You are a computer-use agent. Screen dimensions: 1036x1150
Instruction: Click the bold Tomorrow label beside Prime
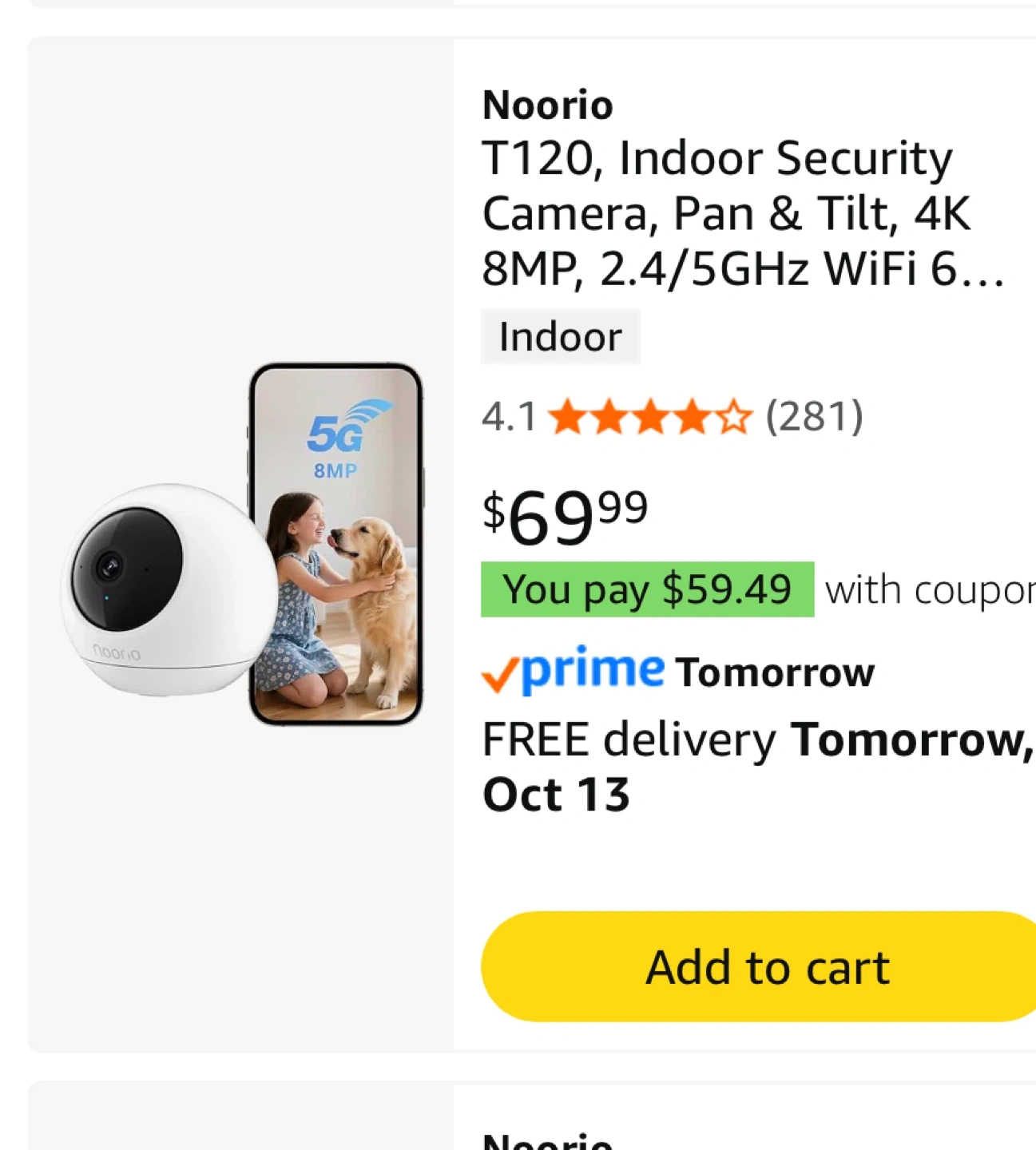click(x=775, y=672)
